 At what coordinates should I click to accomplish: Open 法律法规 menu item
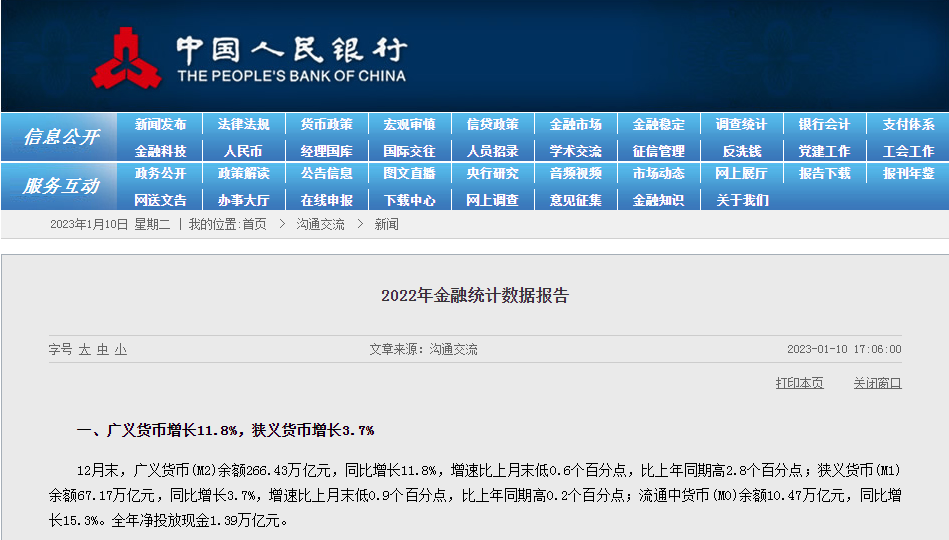pyautogui.click(x=243, y=125)
